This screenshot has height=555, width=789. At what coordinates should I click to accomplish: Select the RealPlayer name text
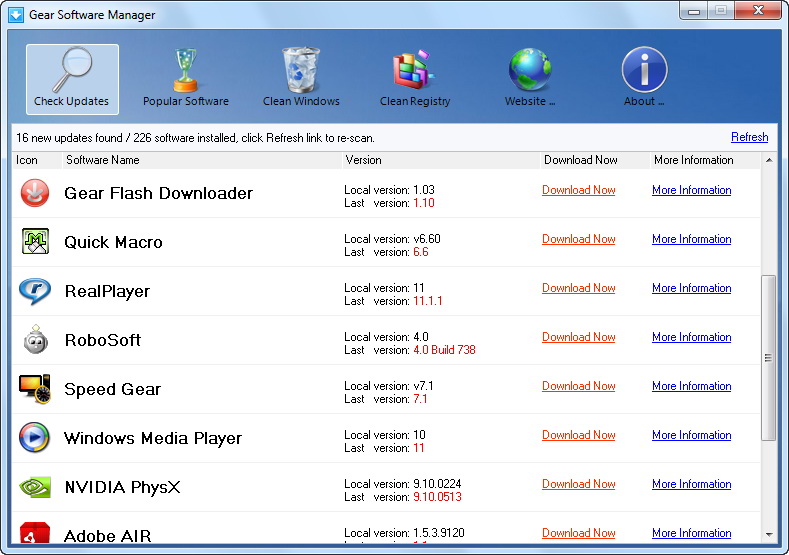pos(107,291)
